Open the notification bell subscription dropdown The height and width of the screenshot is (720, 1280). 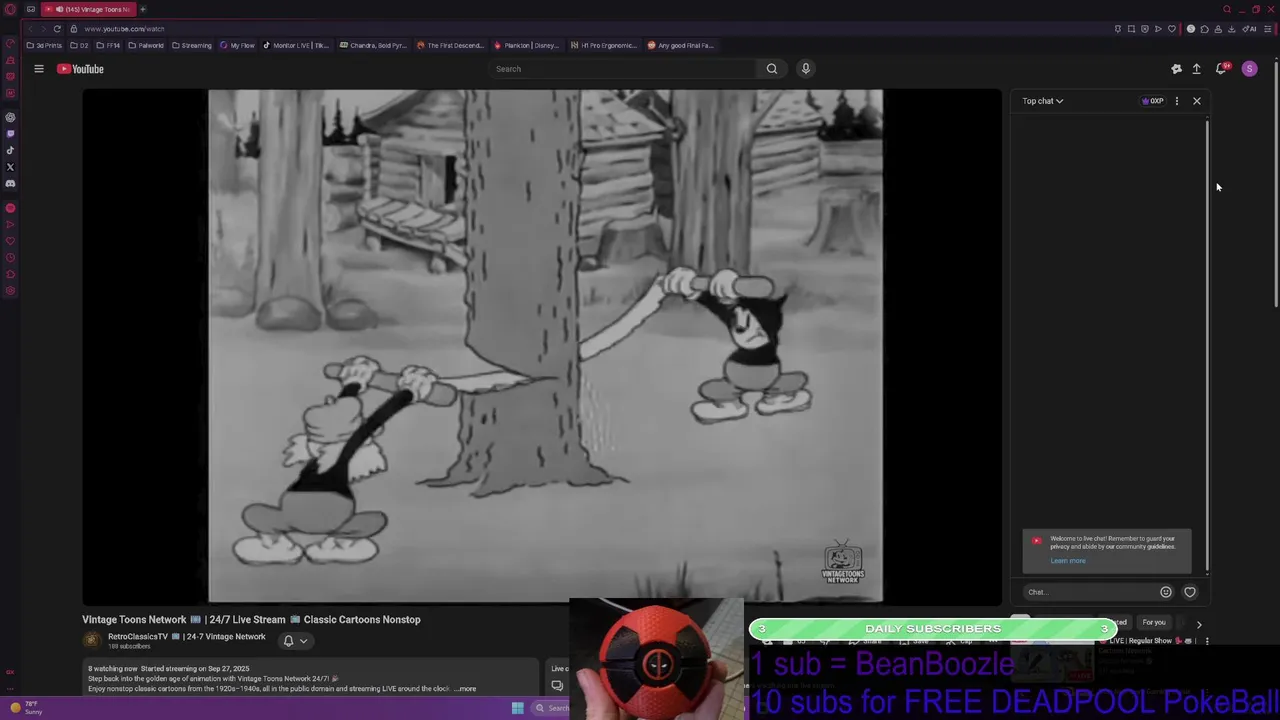(x=295, y=641)
